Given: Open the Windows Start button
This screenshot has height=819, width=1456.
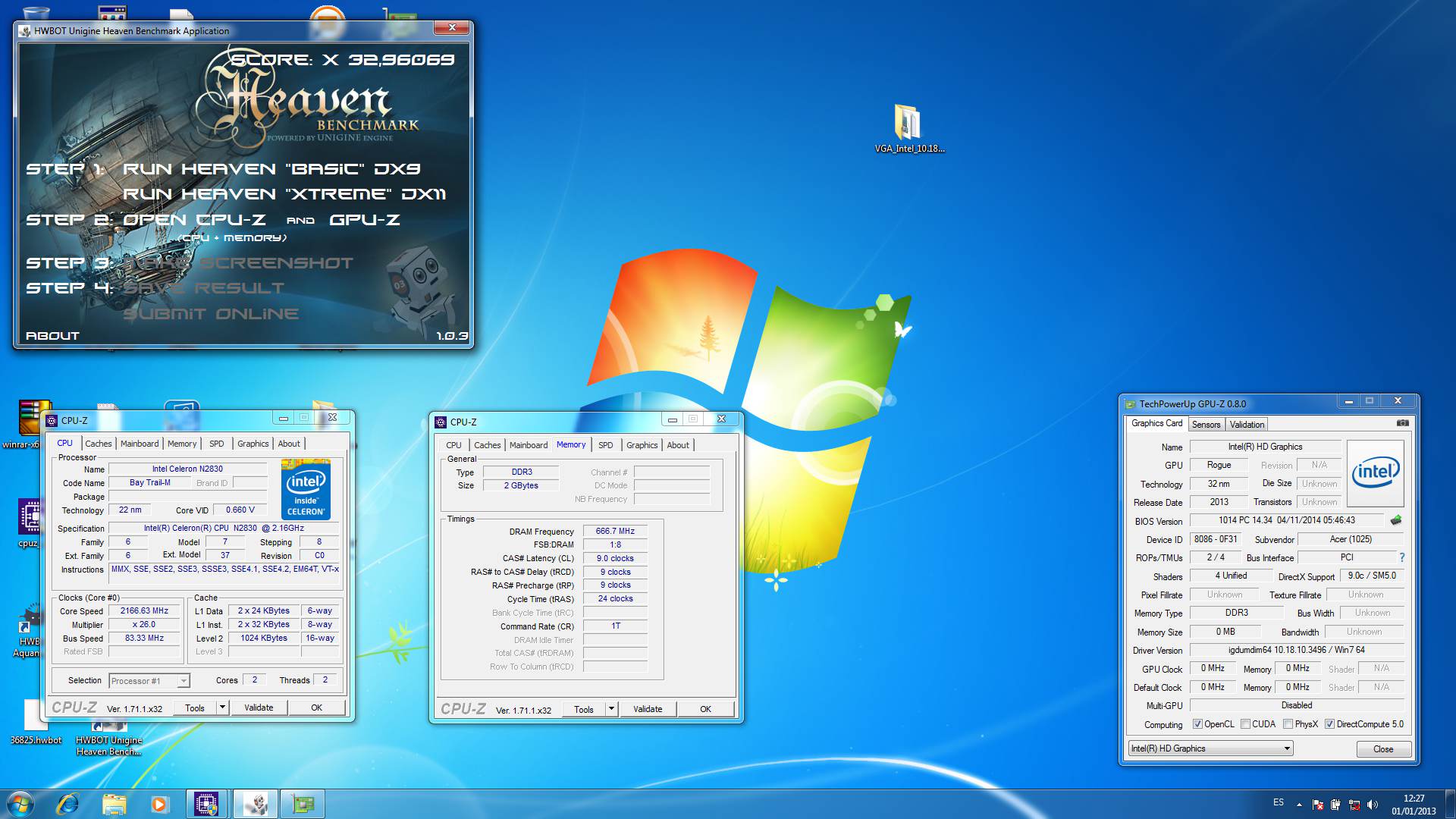Looking at the screenshot, I should 20,804.
